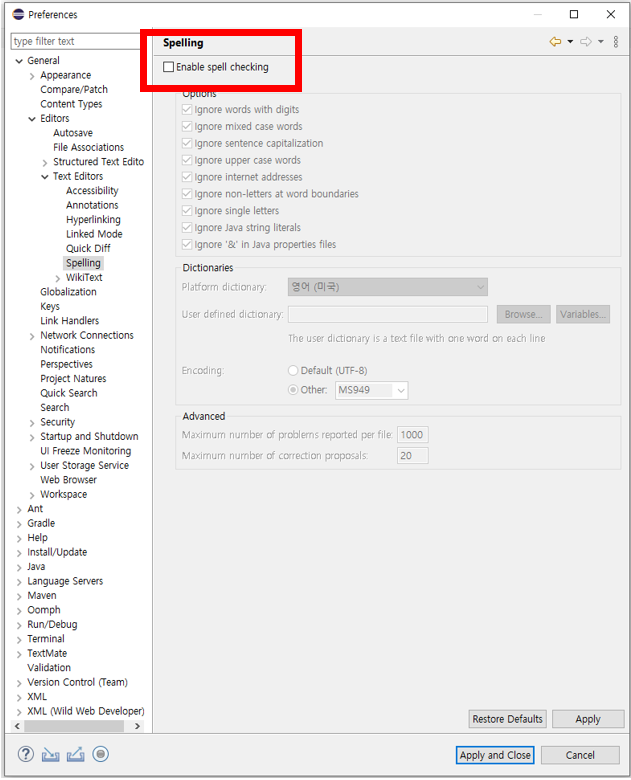Toggle Ignore mixed case words
Screen dimensions: 631x780
tap(187, 126)
